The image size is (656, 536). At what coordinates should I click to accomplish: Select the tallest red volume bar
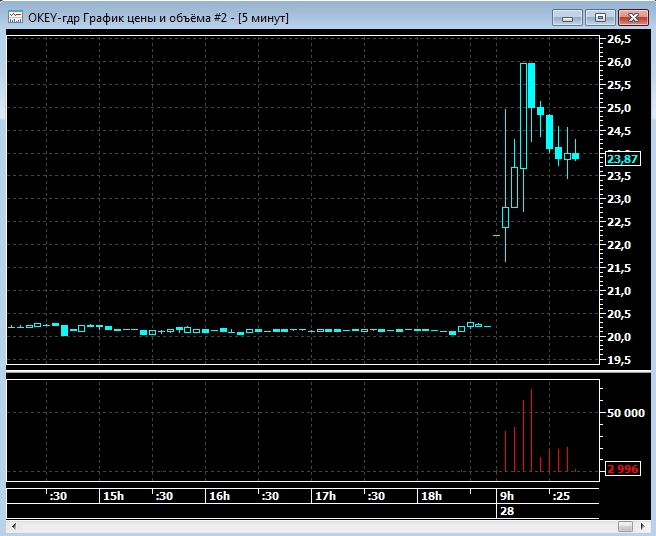(x=531, y=430)
